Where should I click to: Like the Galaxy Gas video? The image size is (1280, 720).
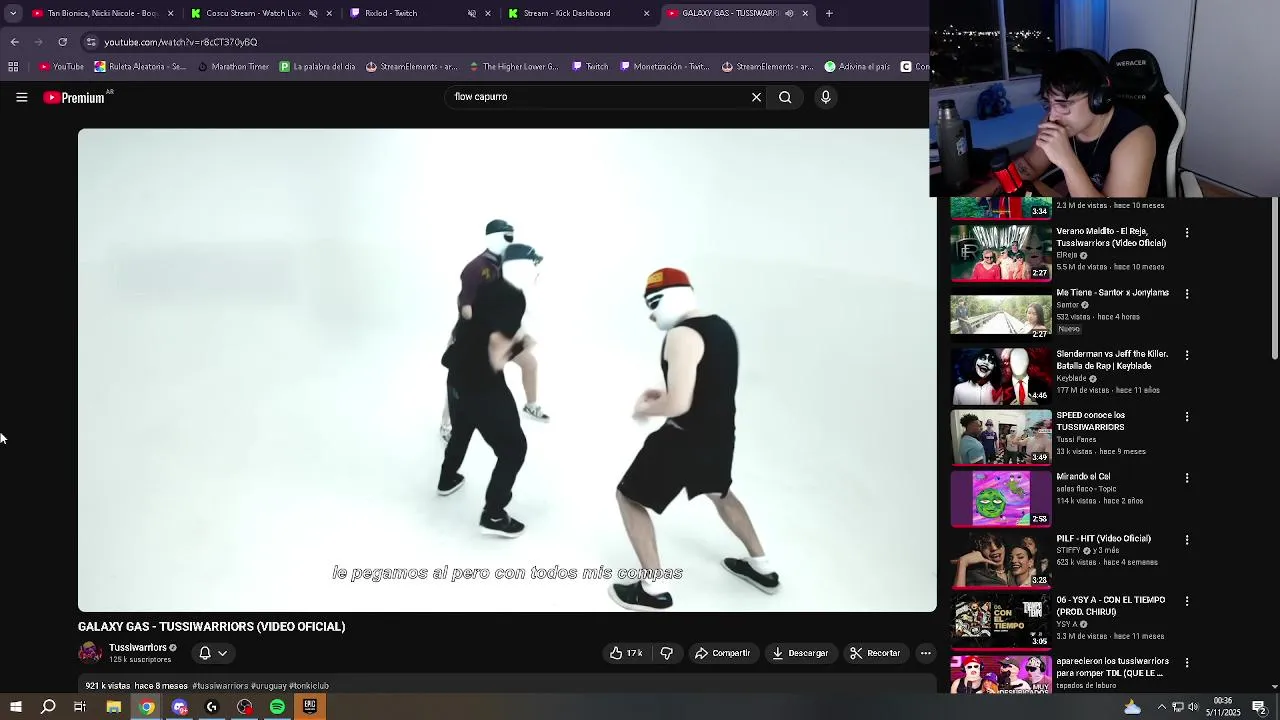tap(626, 653)
